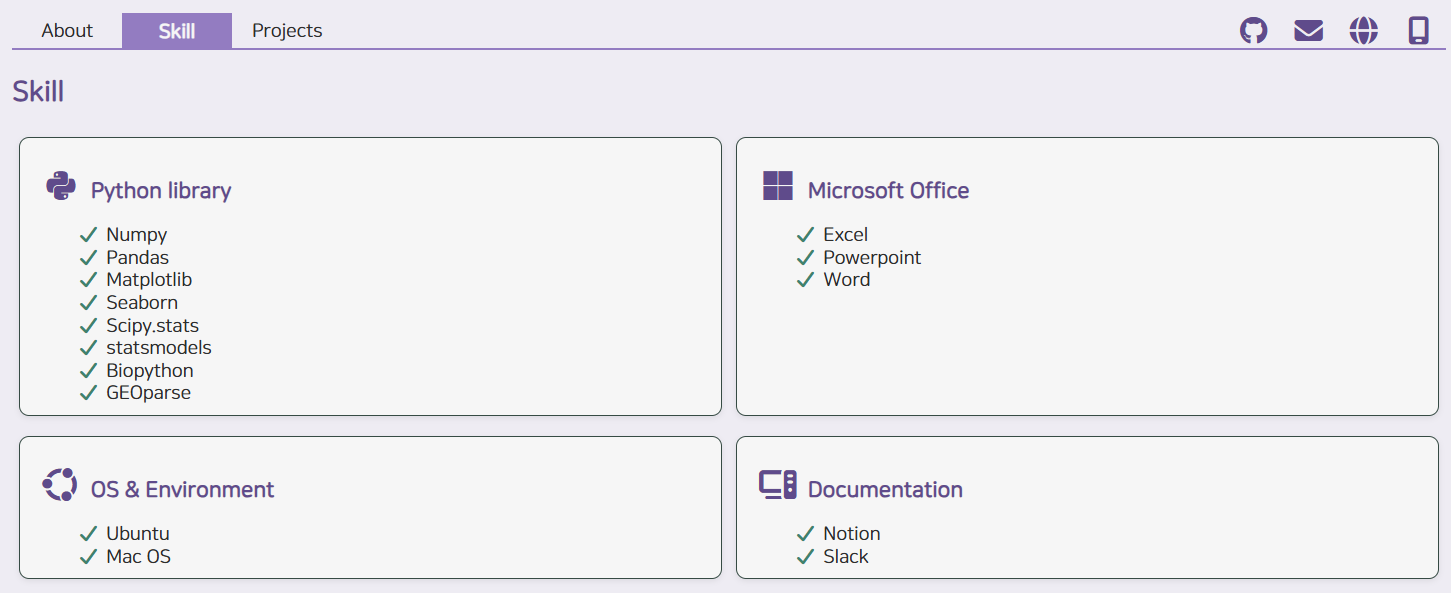This screenshot has height=593, width=1451.
Task: Select the Pandas list item
Action: (x=138, y=258)
